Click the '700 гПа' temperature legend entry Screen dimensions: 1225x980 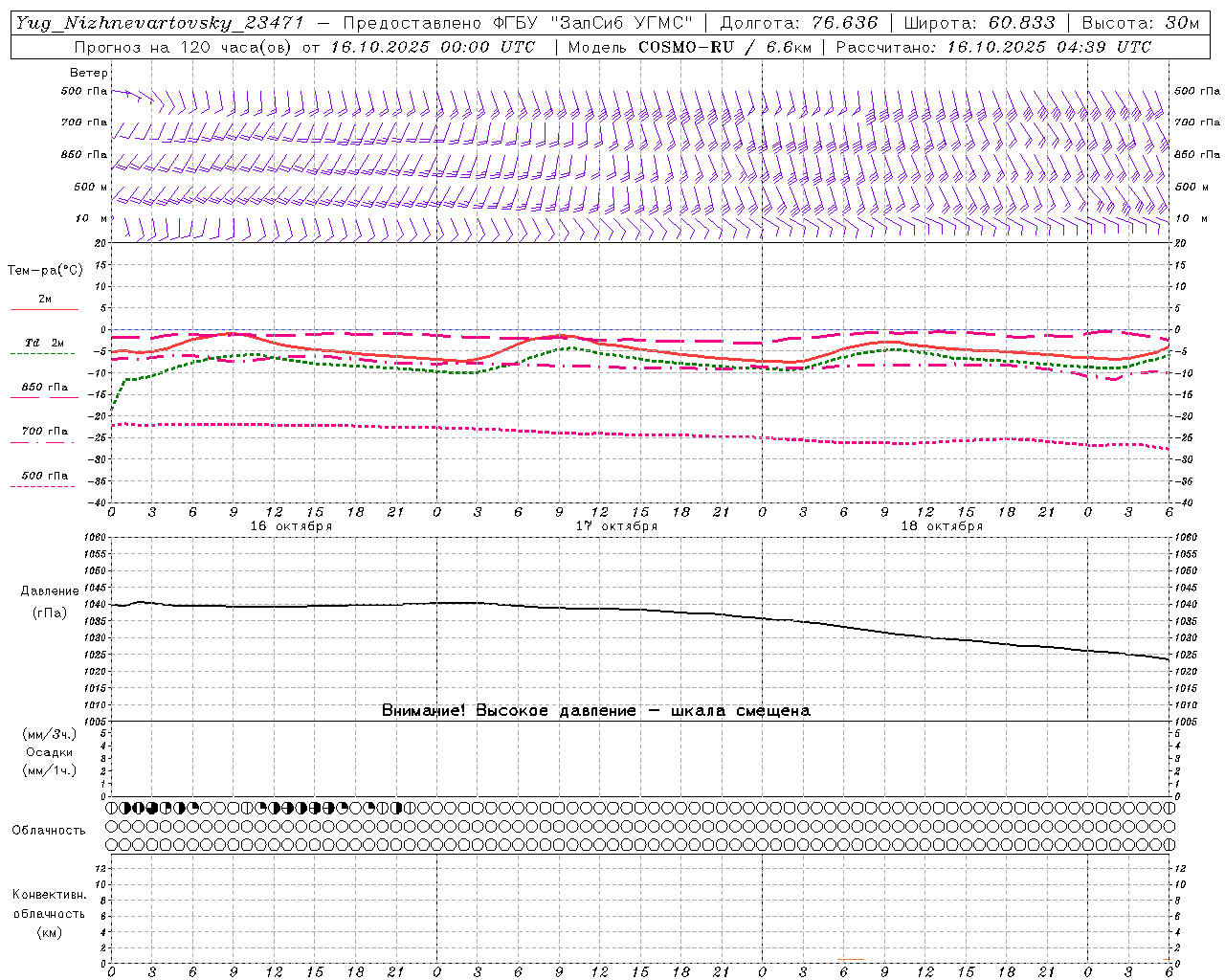coord(45,432)
